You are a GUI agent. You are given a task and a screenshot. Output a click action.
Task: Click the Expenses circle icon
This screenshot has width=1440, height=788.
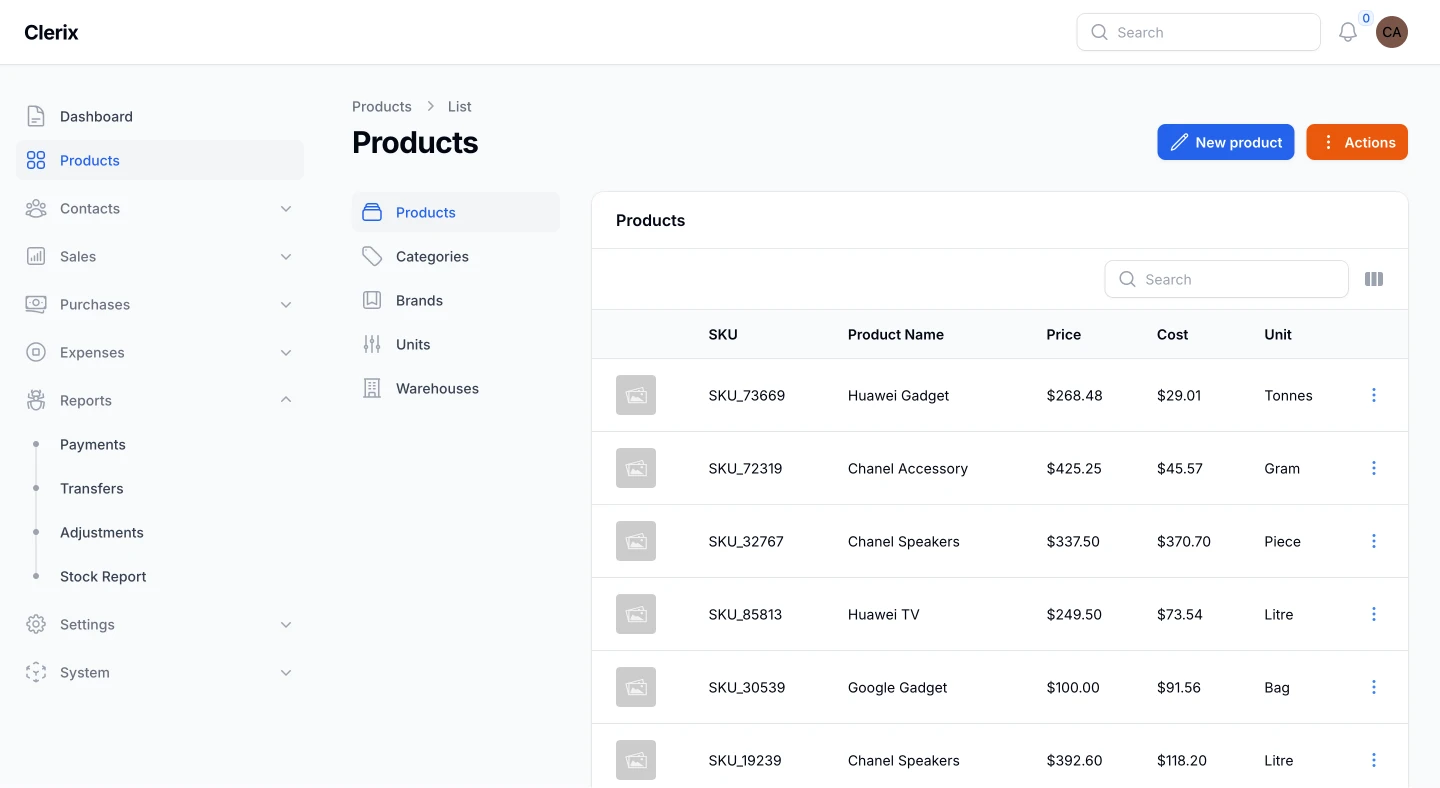[x=36, y=352]
